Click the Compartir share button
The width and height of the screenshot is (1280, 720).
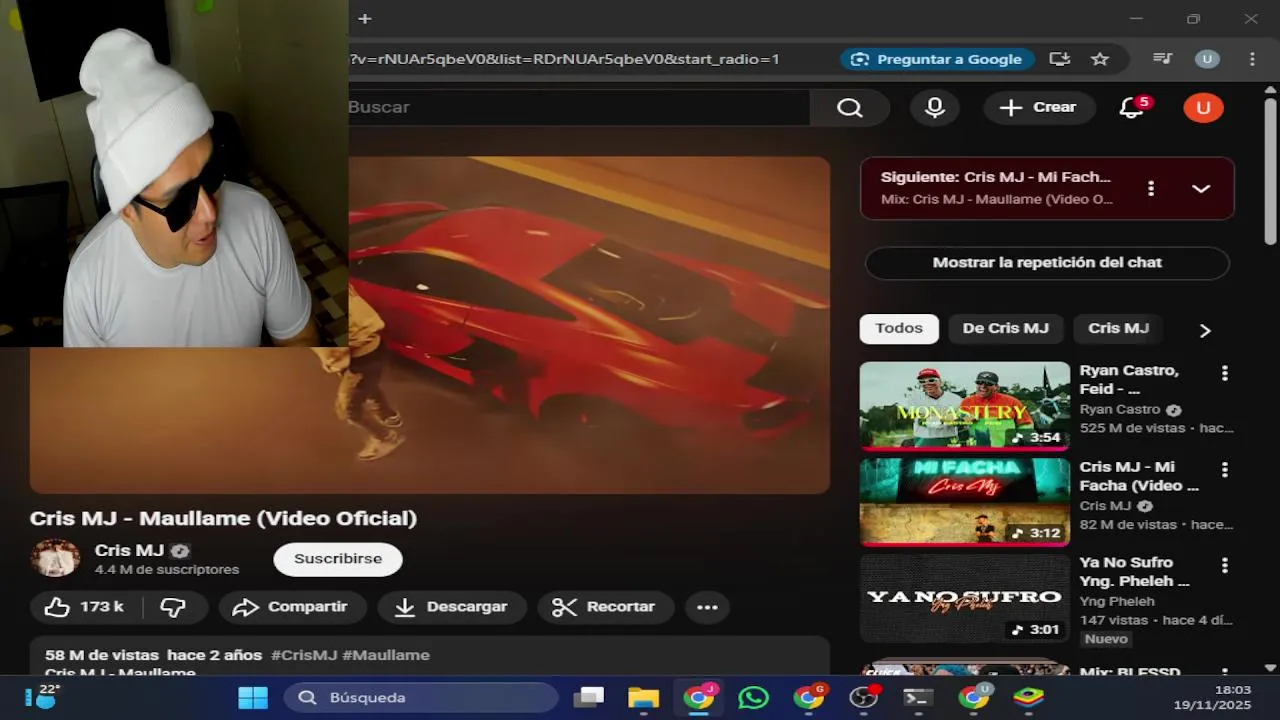point(291,607)
